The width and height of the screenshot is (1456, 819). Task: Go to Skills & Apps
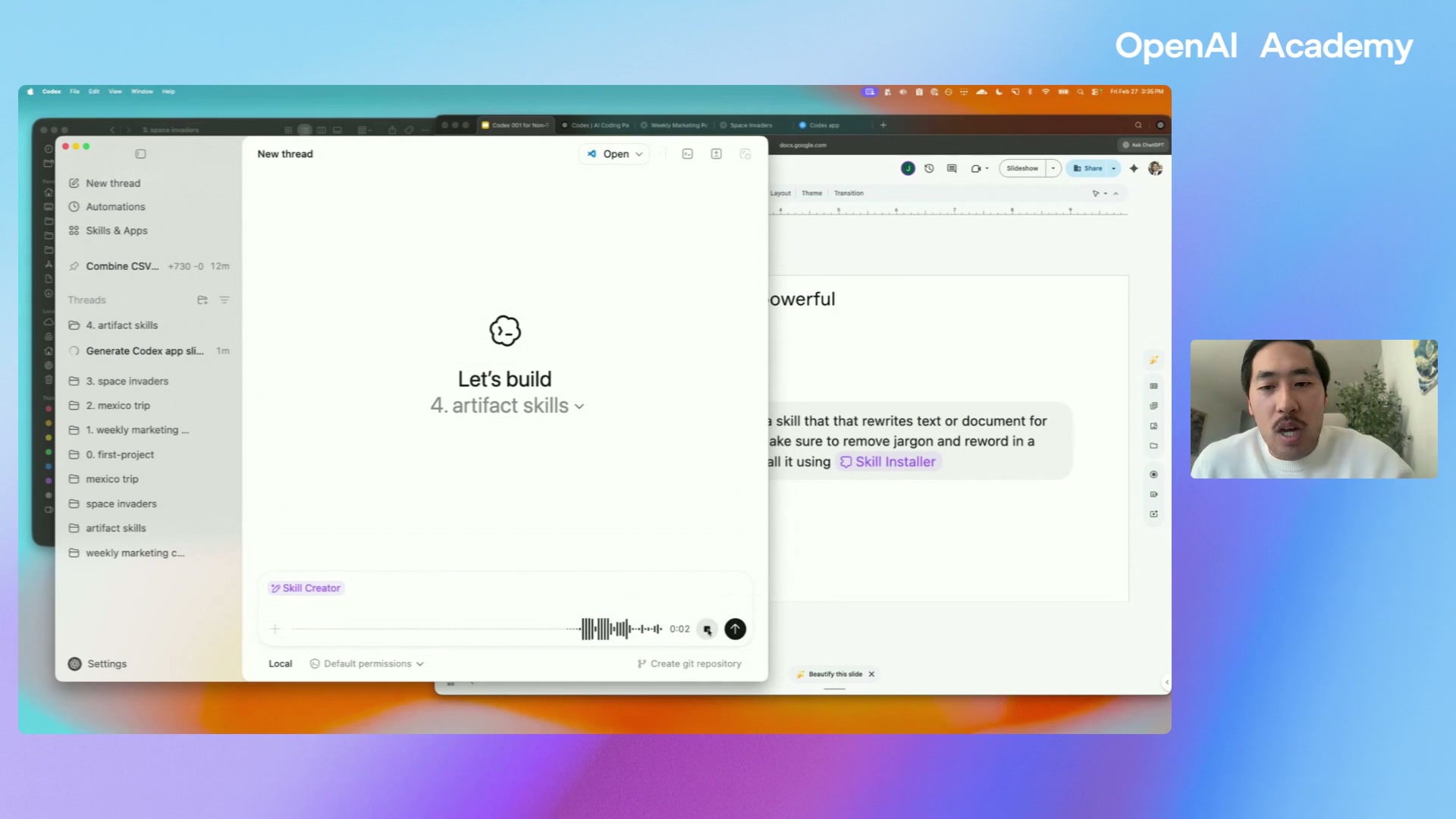click(116, 231)
